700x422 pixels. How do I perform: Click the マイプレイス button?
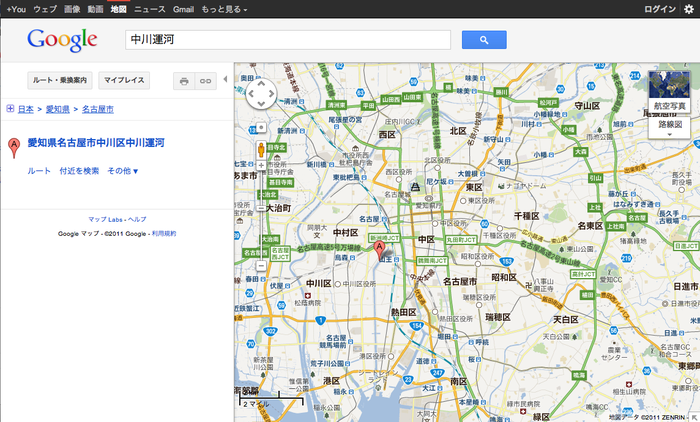click(124, 80)
